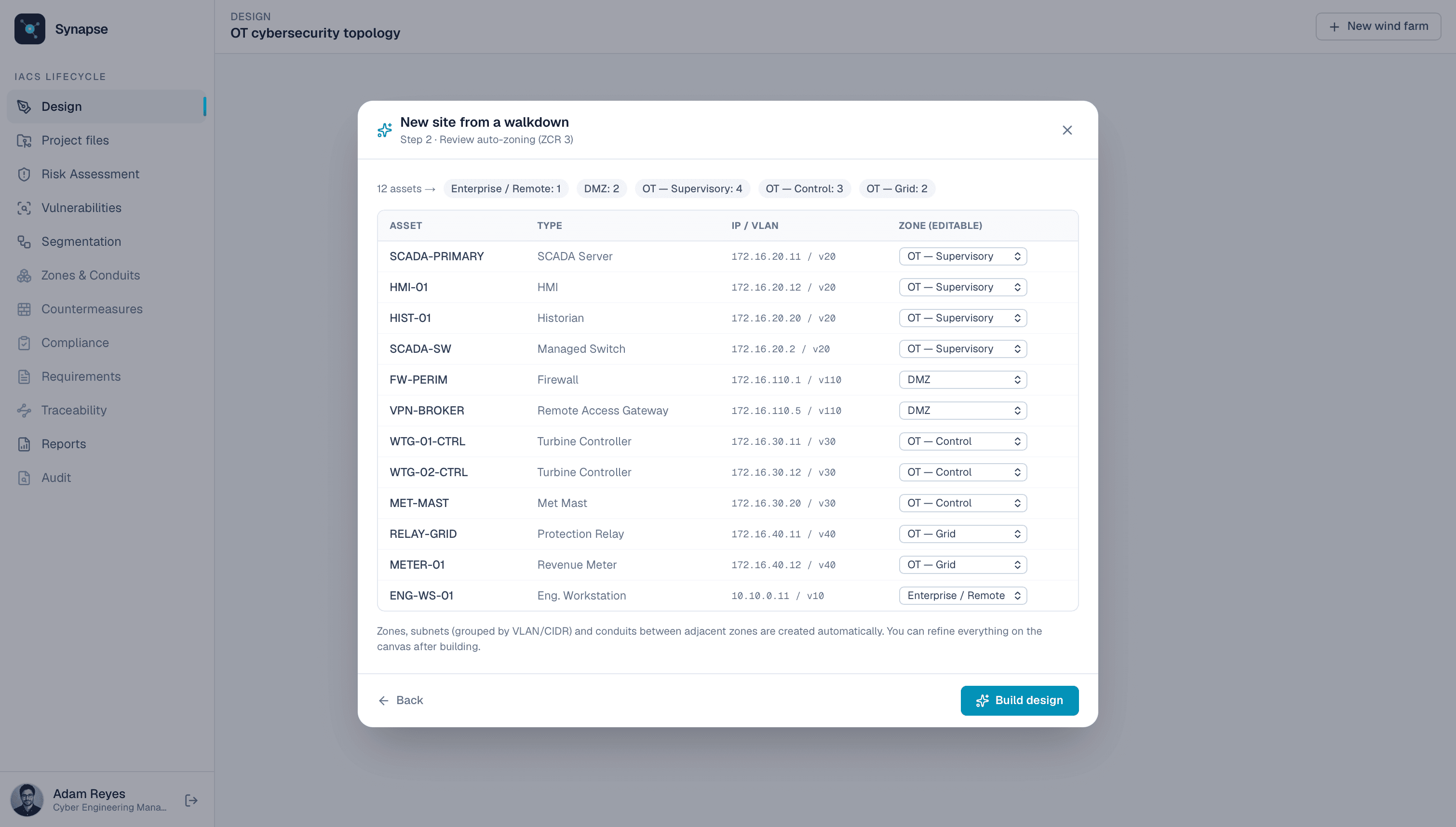The image size is (1456, 827).
Task: Click the Countermeasures grid icon
Action: pyautogui.click(x=24, y=309)
